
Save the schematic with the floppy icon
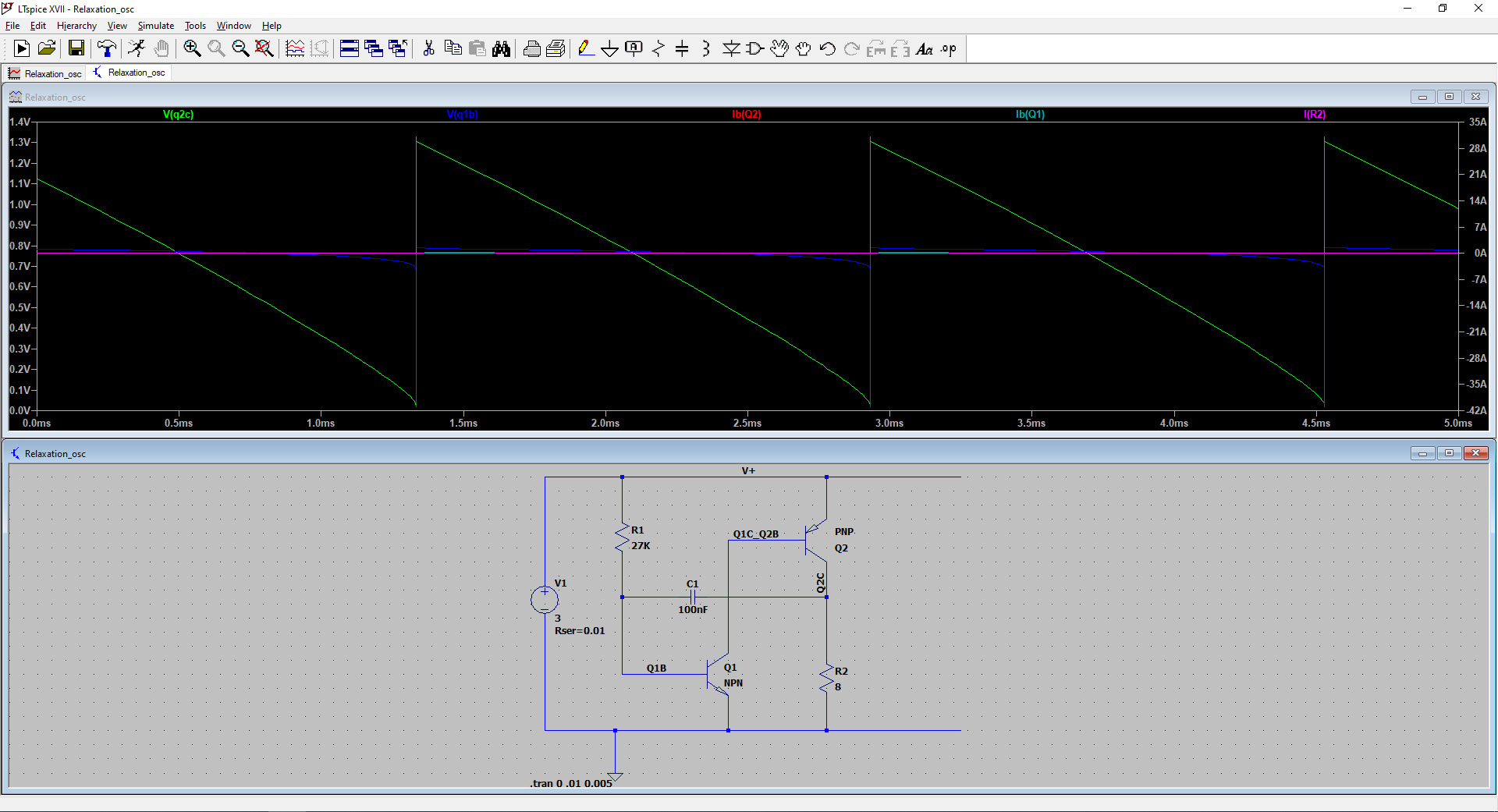(76, 48)
